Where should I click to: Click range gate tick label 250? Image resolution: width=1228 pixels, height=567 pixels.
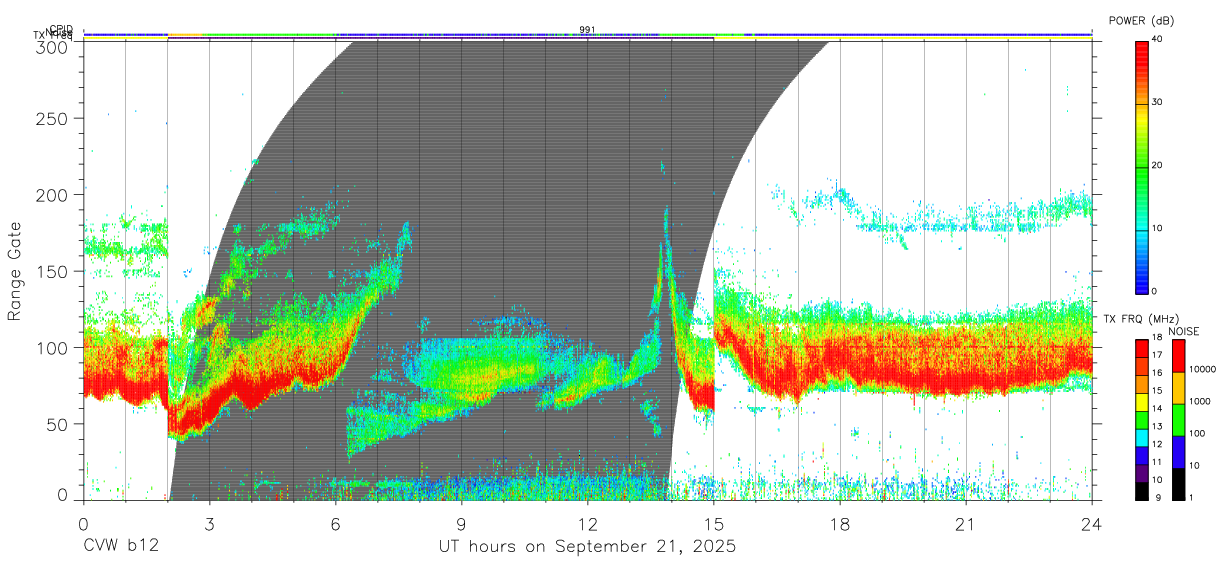[x=54, y=119]
